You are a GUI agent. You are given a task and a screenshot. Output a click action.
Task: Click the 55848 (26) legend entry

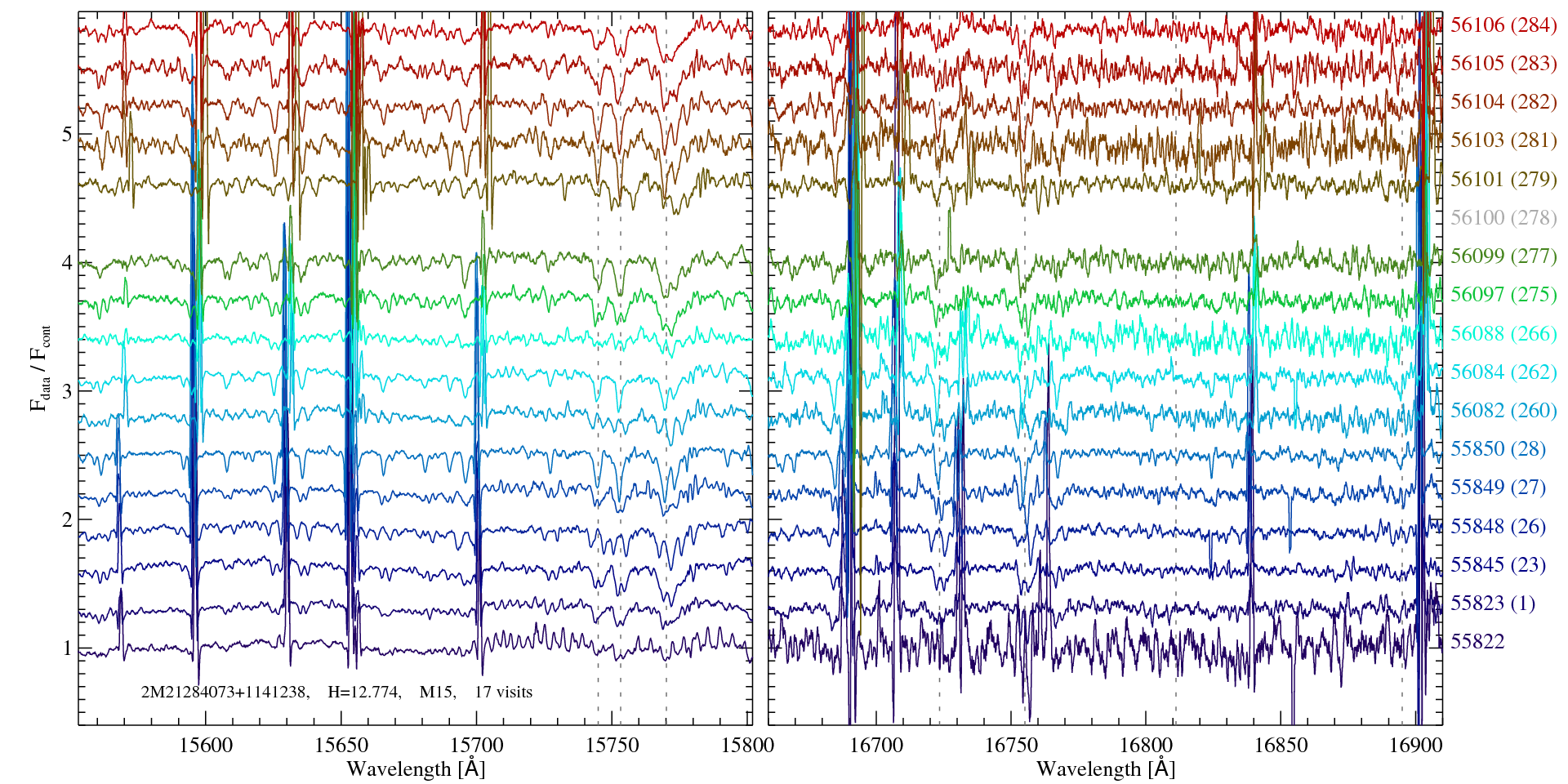pyautogui.click(x=1497, y=527)
